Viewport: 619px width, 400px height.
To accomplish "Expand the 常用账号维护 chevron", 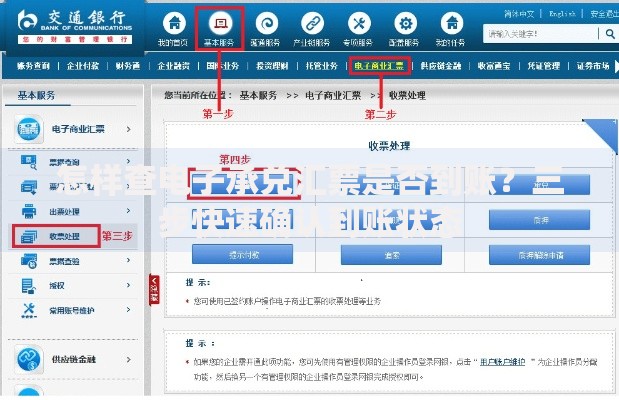I will tap(129, 310).
